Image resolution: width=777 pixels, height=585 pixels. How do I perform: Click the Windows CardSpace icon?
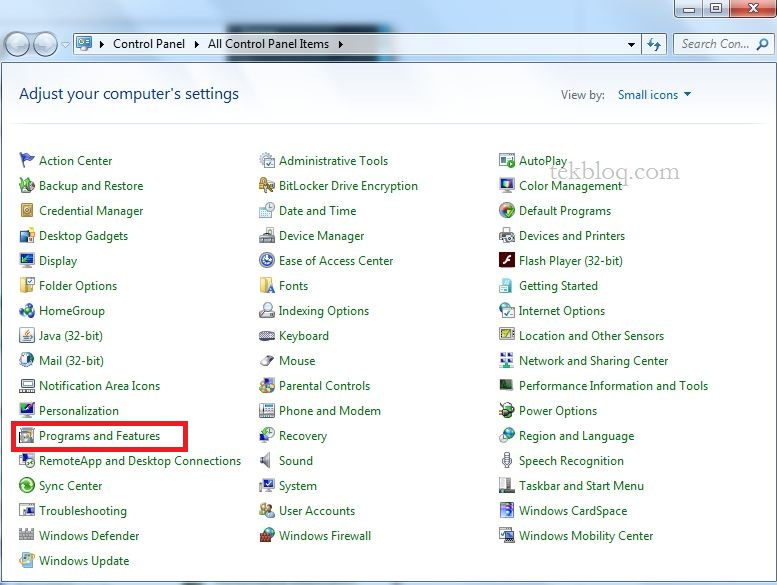(506, 510)
